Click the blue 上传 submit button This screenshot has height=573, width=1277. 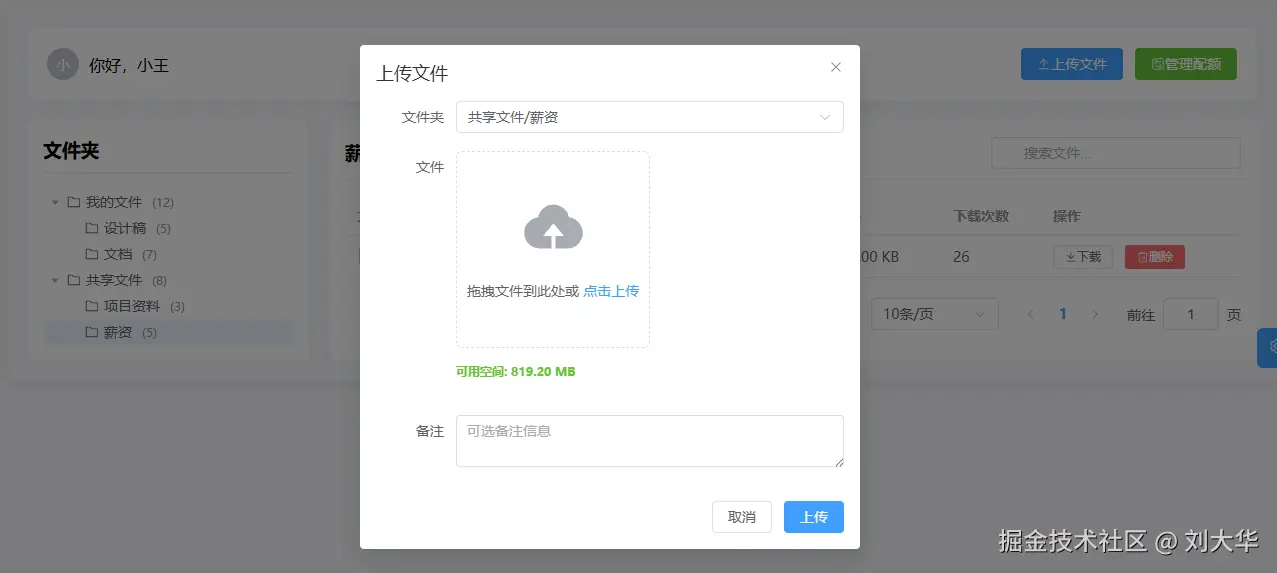coord(814,517)
